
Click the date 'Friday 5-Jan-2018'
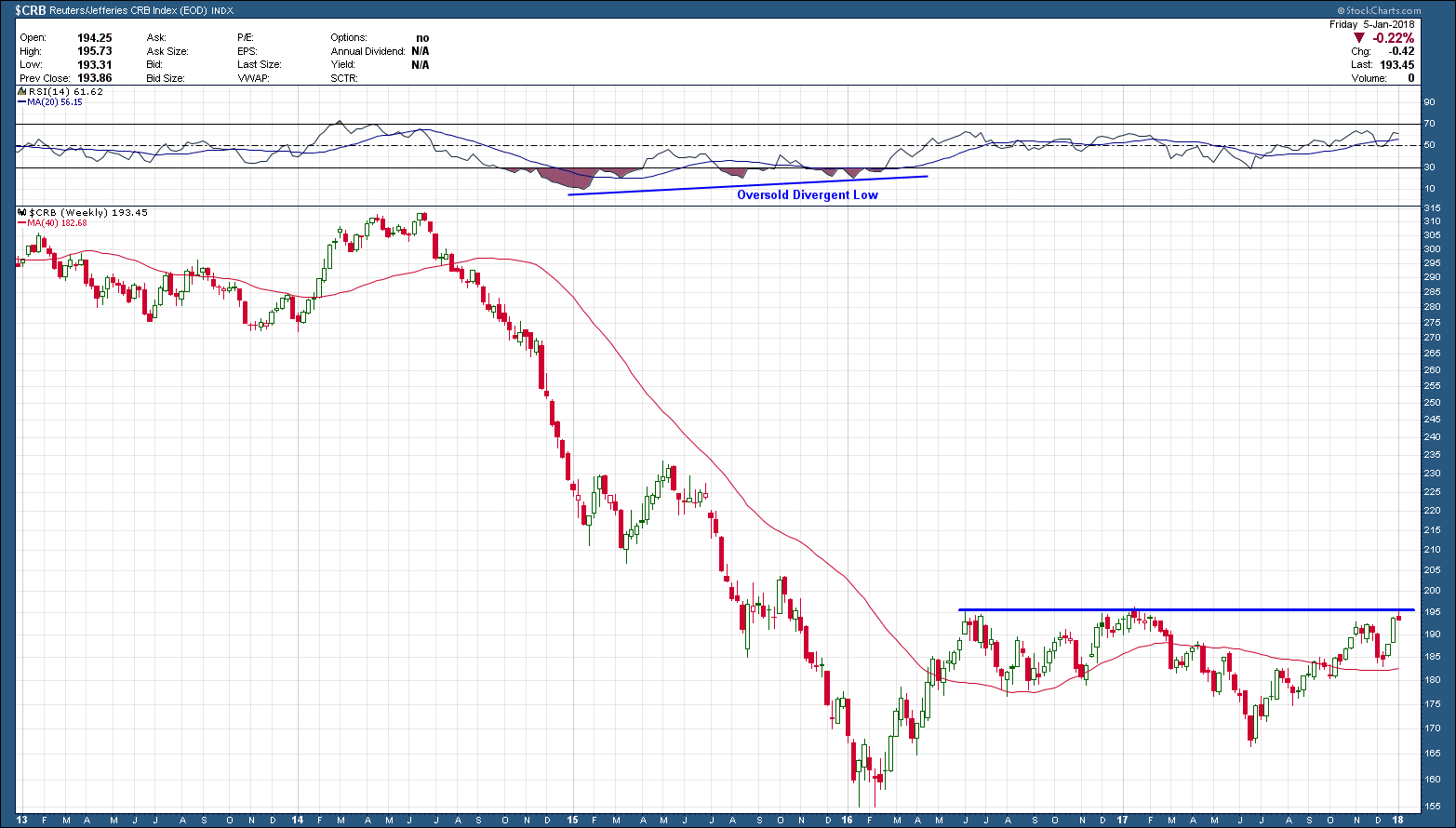[1371, 25]
